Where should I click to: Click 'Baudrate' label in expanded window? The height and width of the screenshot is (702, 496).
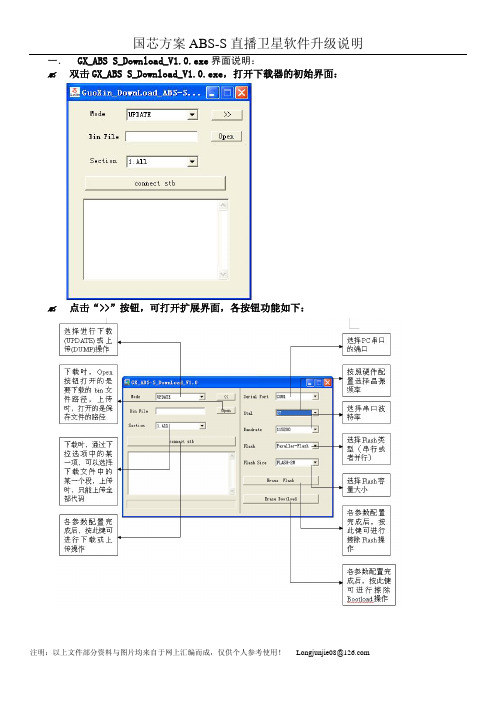tap(252, 429)
